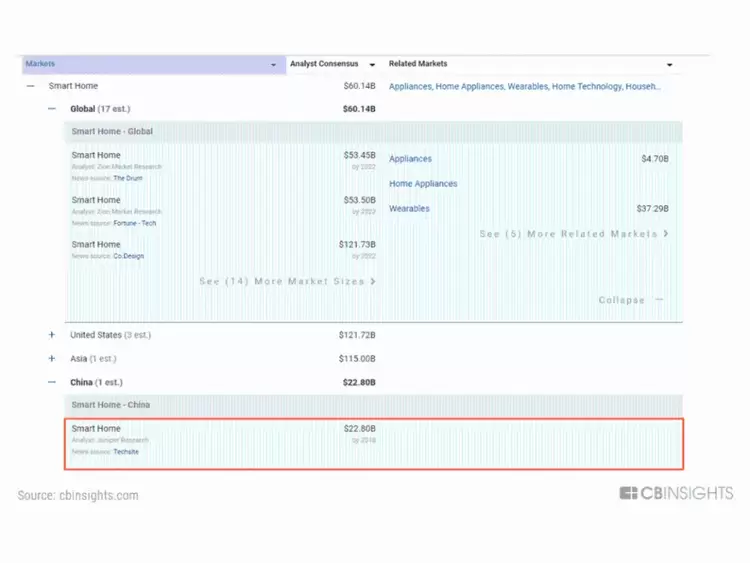This screenshot has height=563, width=750.
Task: Open the Home Appliances related market
Action: [423, 184]
